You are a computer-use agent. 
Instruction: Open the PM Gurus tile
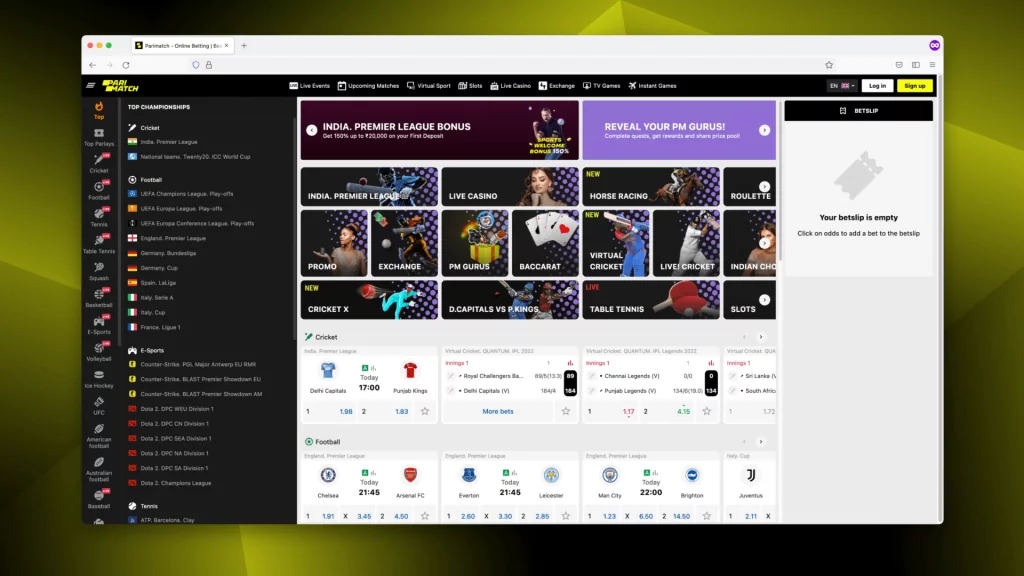tap(475, 243)
